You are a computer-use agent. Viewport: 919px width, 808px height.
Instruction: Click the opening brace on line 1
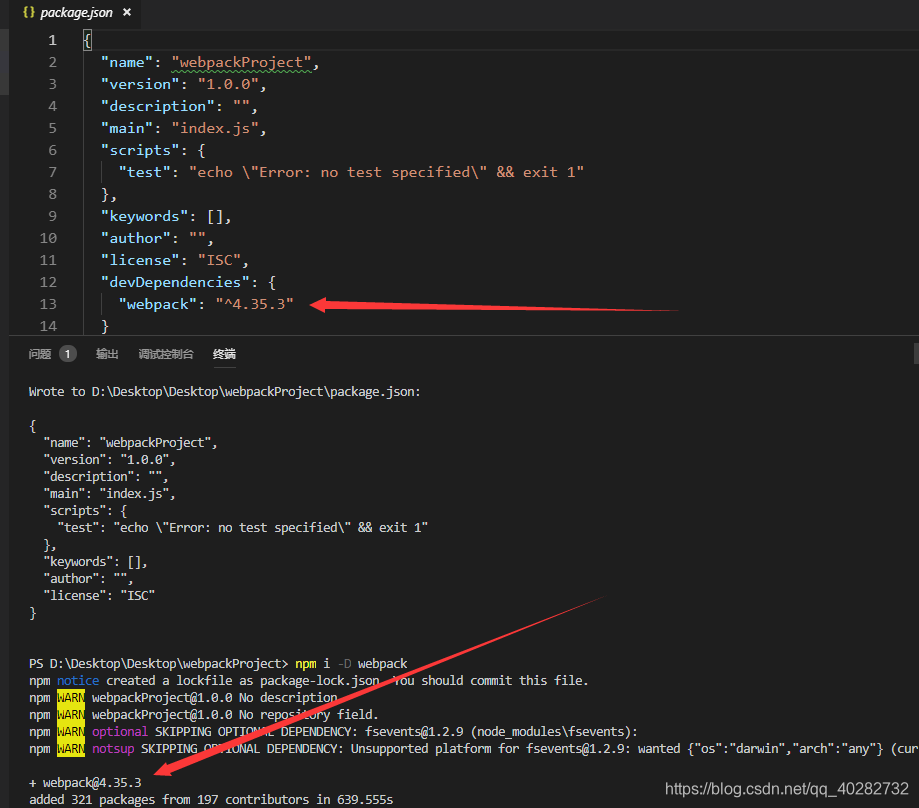[x=87, y=40]
